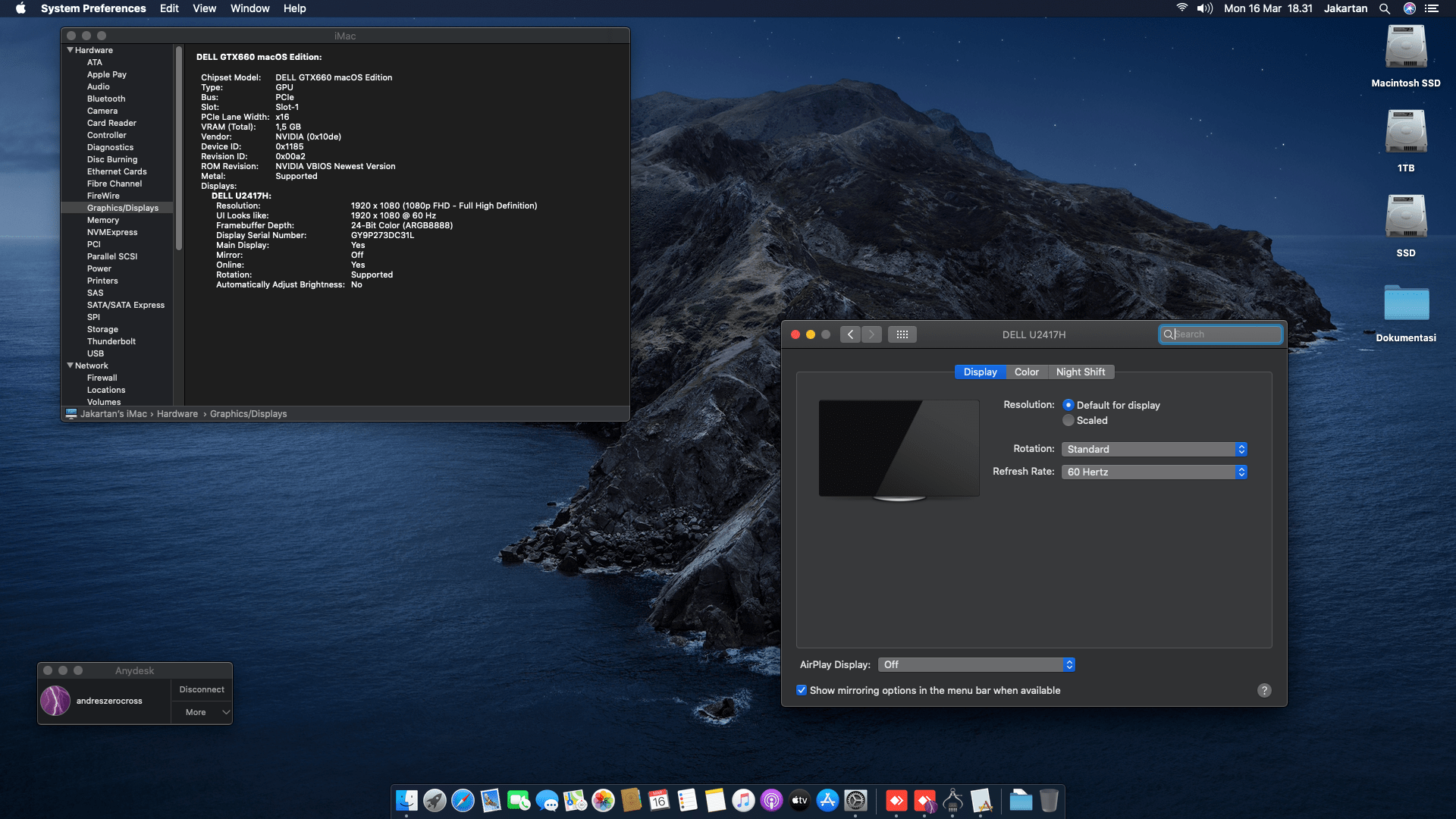
Task: Activate Siri from the menu bar
Action: click(x=1409, y=8)
